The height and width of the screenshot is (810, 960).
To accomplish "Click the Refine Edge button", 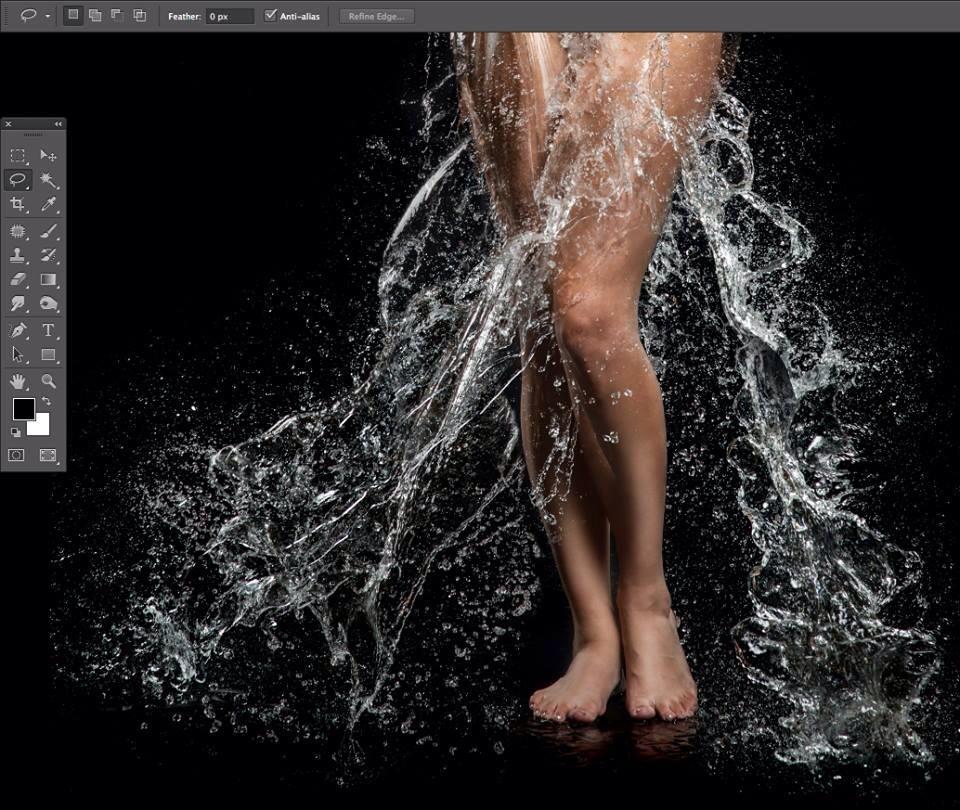I will (376, 16).
